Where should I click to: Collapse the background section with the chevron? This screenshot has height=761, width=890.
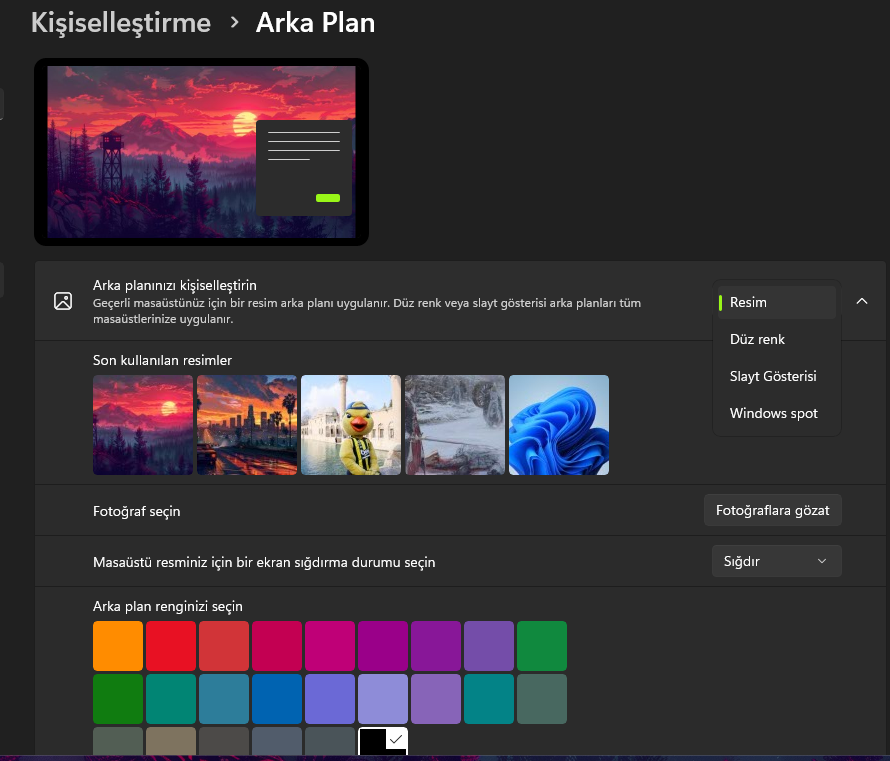[x=862, y=301]
